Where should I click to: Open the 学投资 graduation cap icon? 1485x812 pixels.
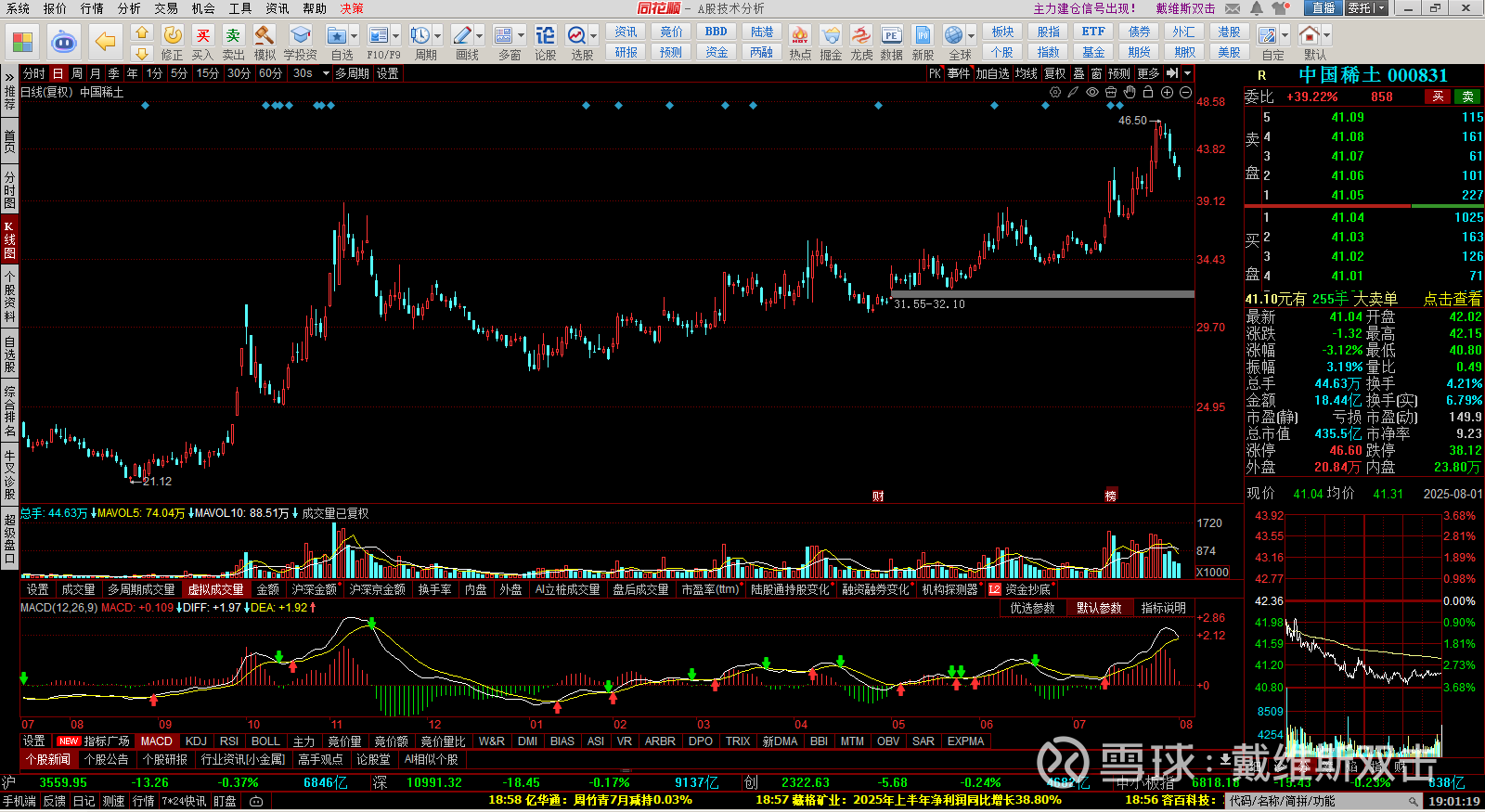[300, 35]
